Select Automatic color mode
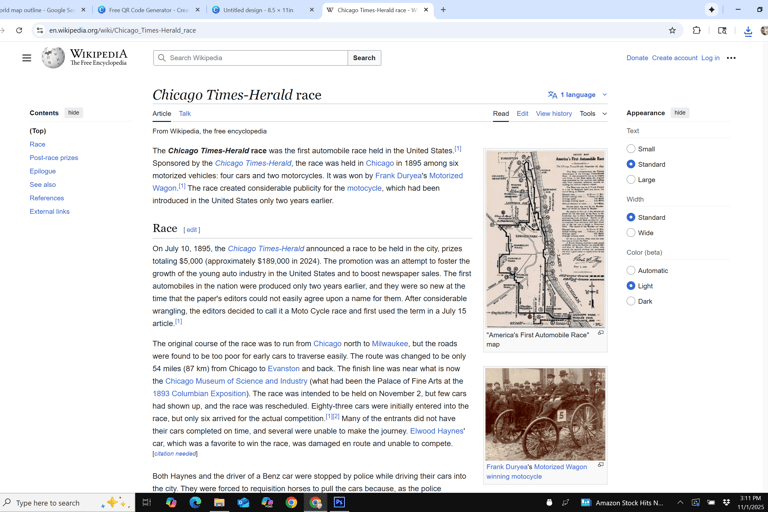The image size is (768, 512). click(x=631, y=270)
